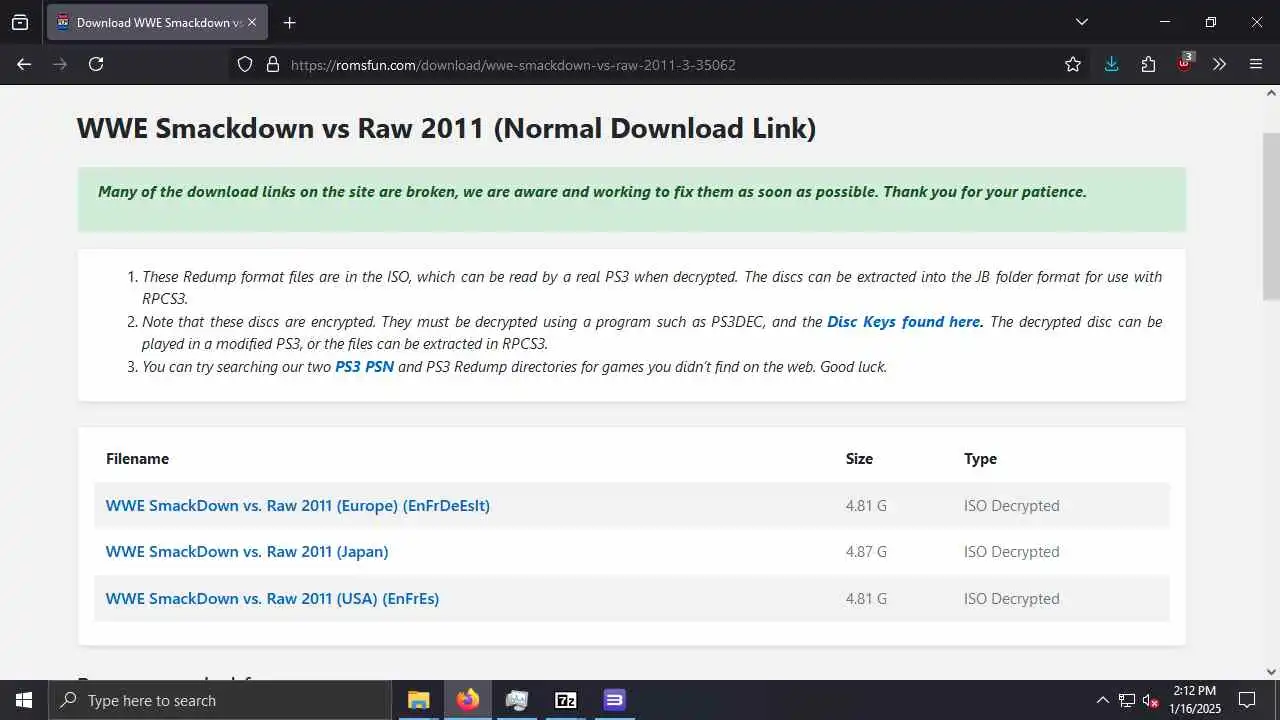The image size is (1280, 720).
Task: Open the Extensions puzzle icon
Action: (1148, 64)
